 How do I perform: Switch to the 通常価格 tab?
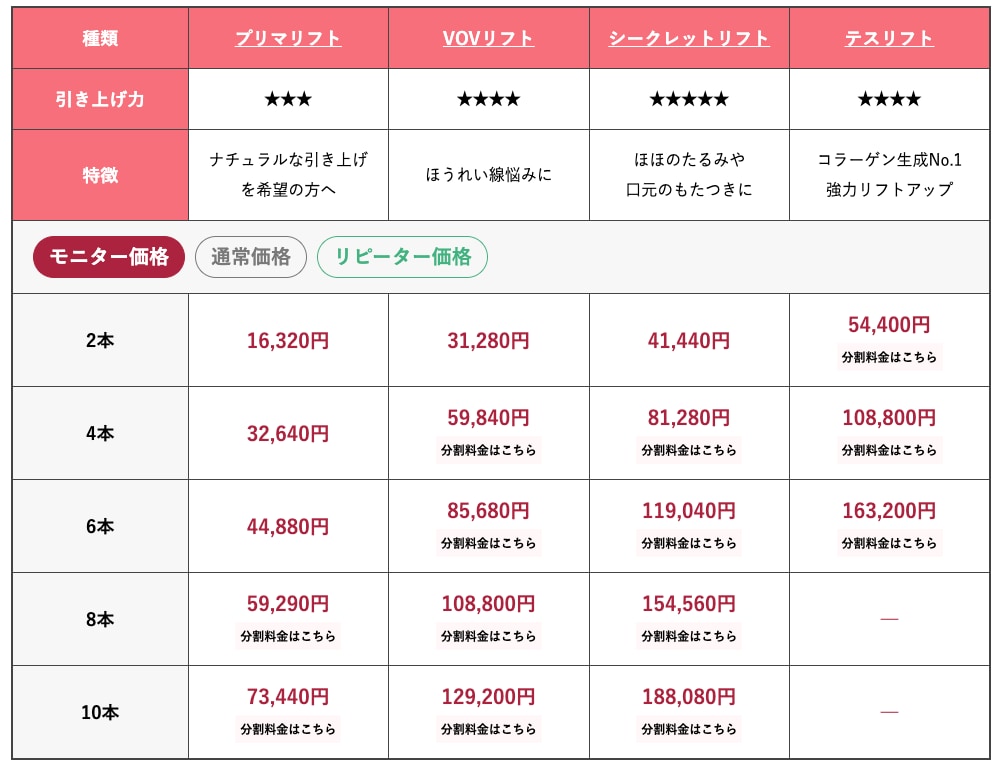click(251, 257)
